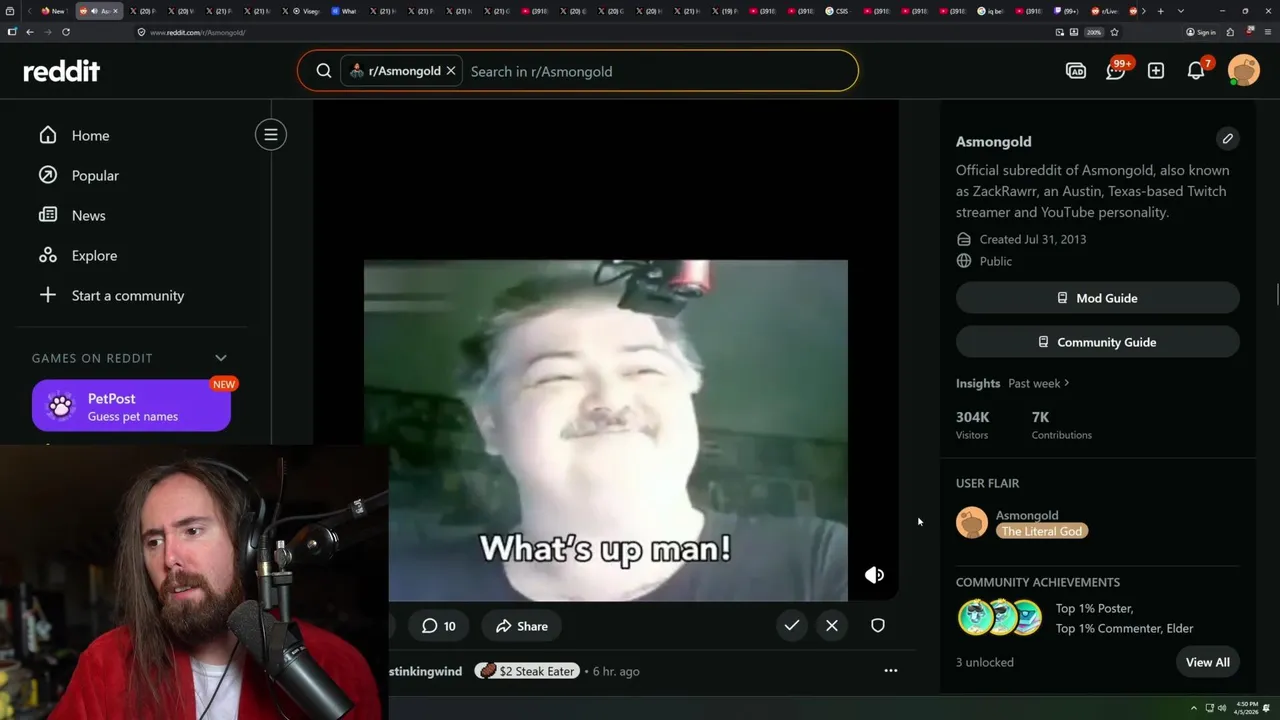The height and width of the screenshot is (720, 1280).
Task: Click the Asmongold sidebar title
Action: (993, 141)
